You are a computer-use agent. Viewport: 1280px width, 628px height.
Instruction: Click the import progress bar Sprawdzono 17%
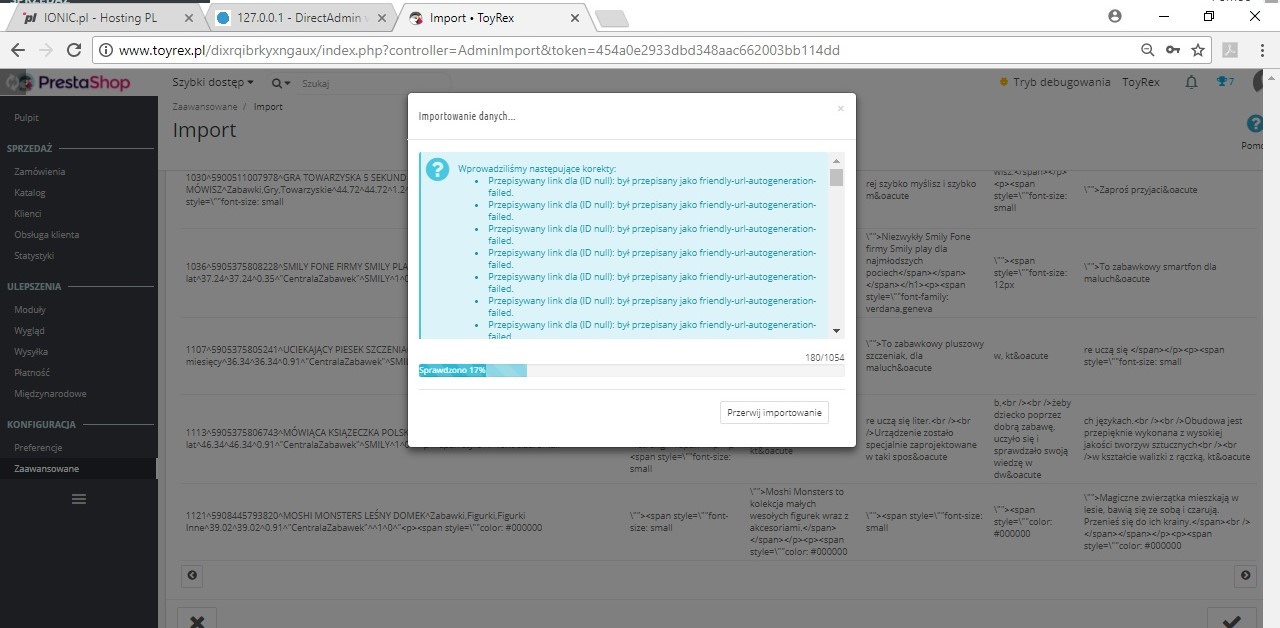click(x=631, y=370)
